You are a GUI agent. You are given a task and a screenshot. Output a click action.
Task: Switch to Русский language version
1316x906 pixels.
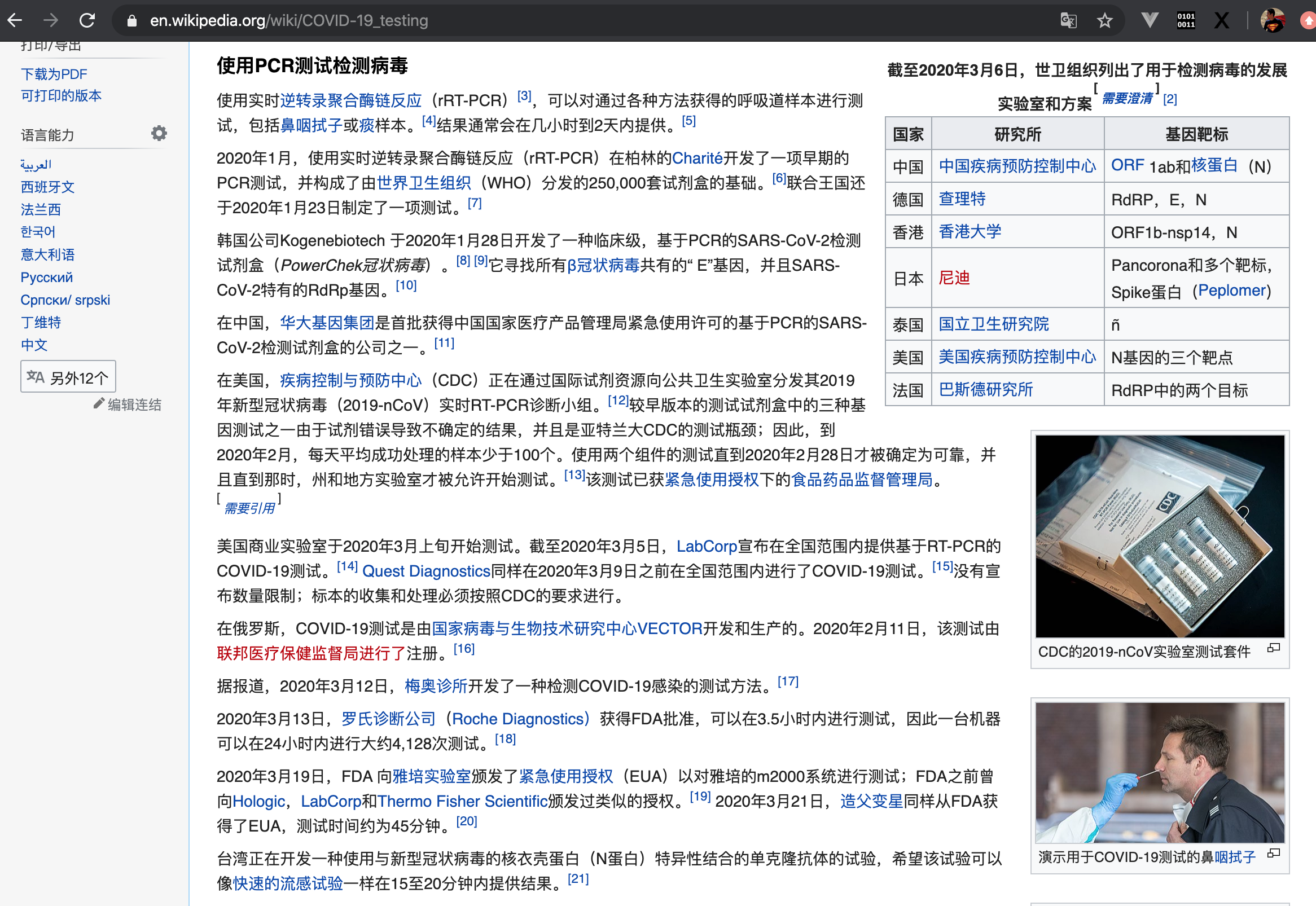(46, 278)
